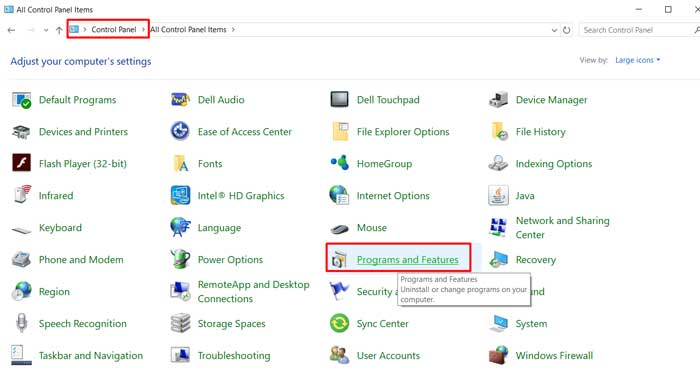The width and height of the screenshot is (700, 373).
Task: Click the HomeGroup icon
Action: tap(340, 162)
